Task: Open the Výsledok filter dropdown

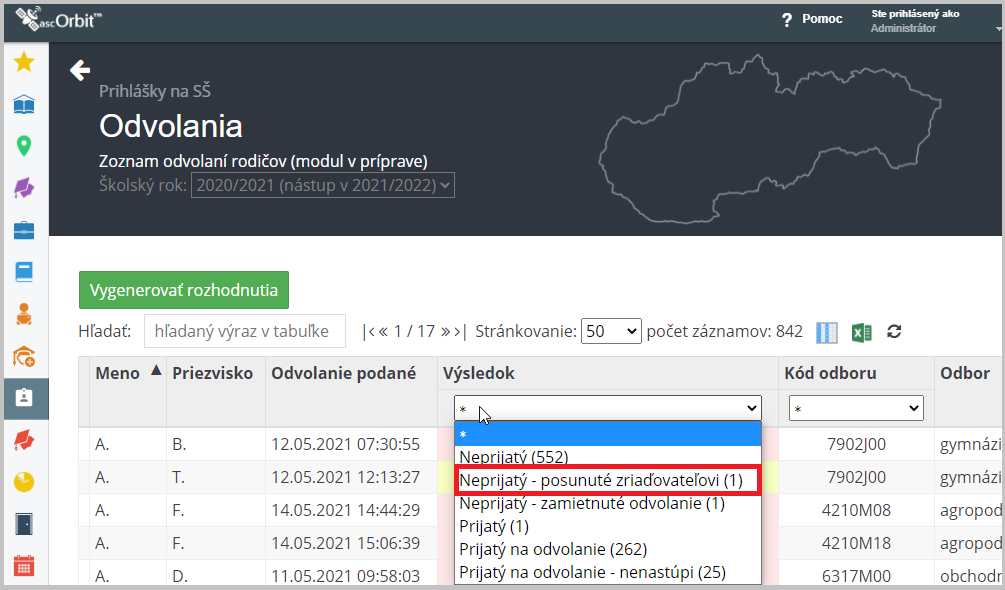Action: (608, 408)
